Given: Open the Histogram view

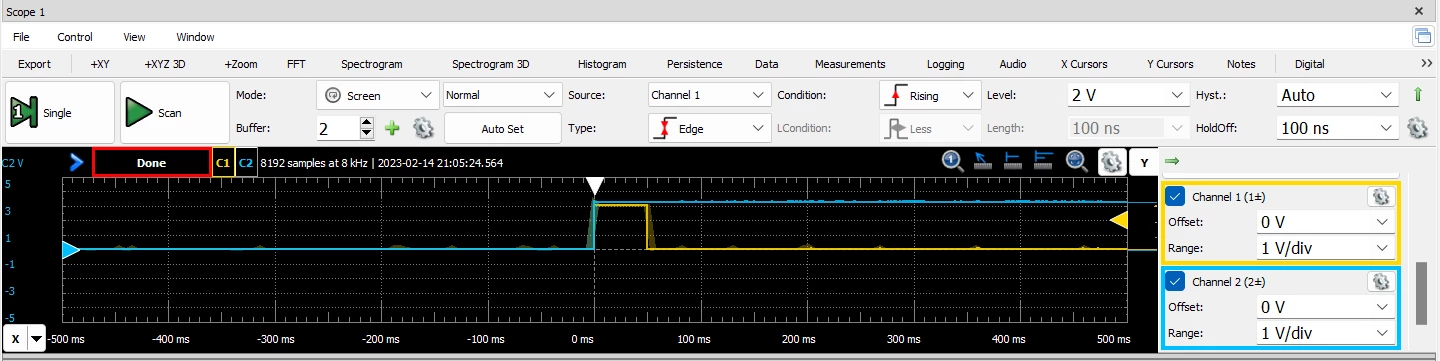Looking at the screenshot, I should pyautogui.click(x=602, y=64).
